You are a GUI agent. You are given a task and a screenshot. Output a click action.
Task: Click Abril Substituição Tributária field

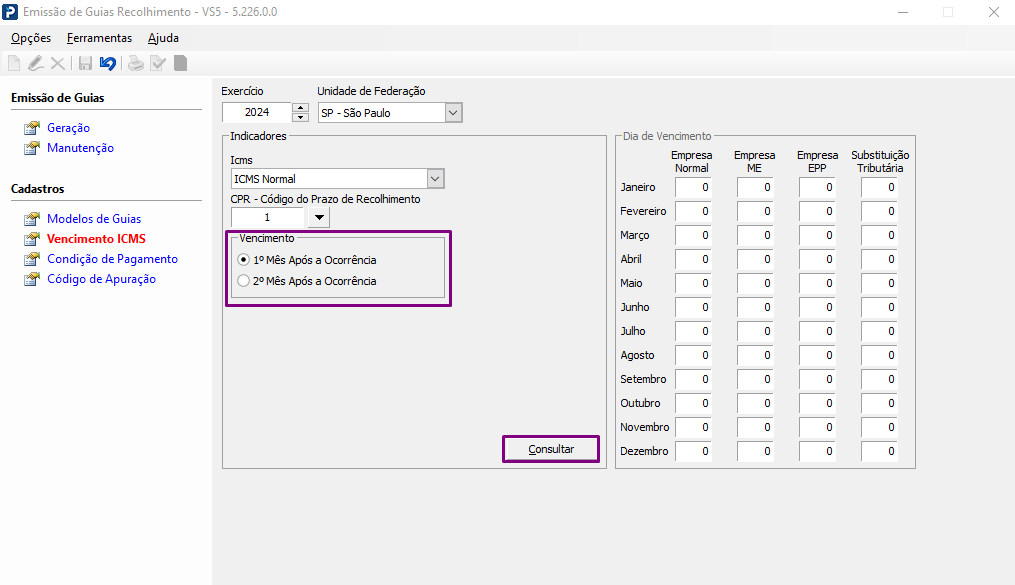click(880, 259)
